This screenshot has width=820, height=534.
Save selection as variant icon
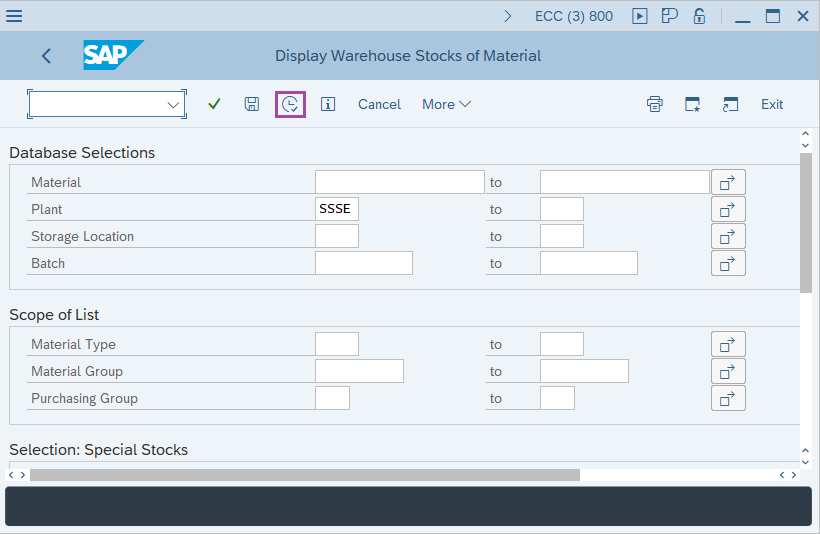(x=252, y=104)
